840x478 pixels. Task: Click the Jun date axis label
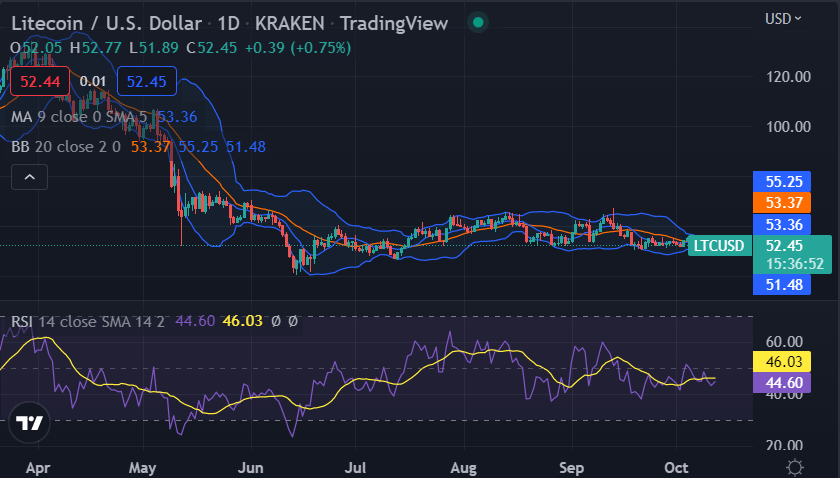250,468
